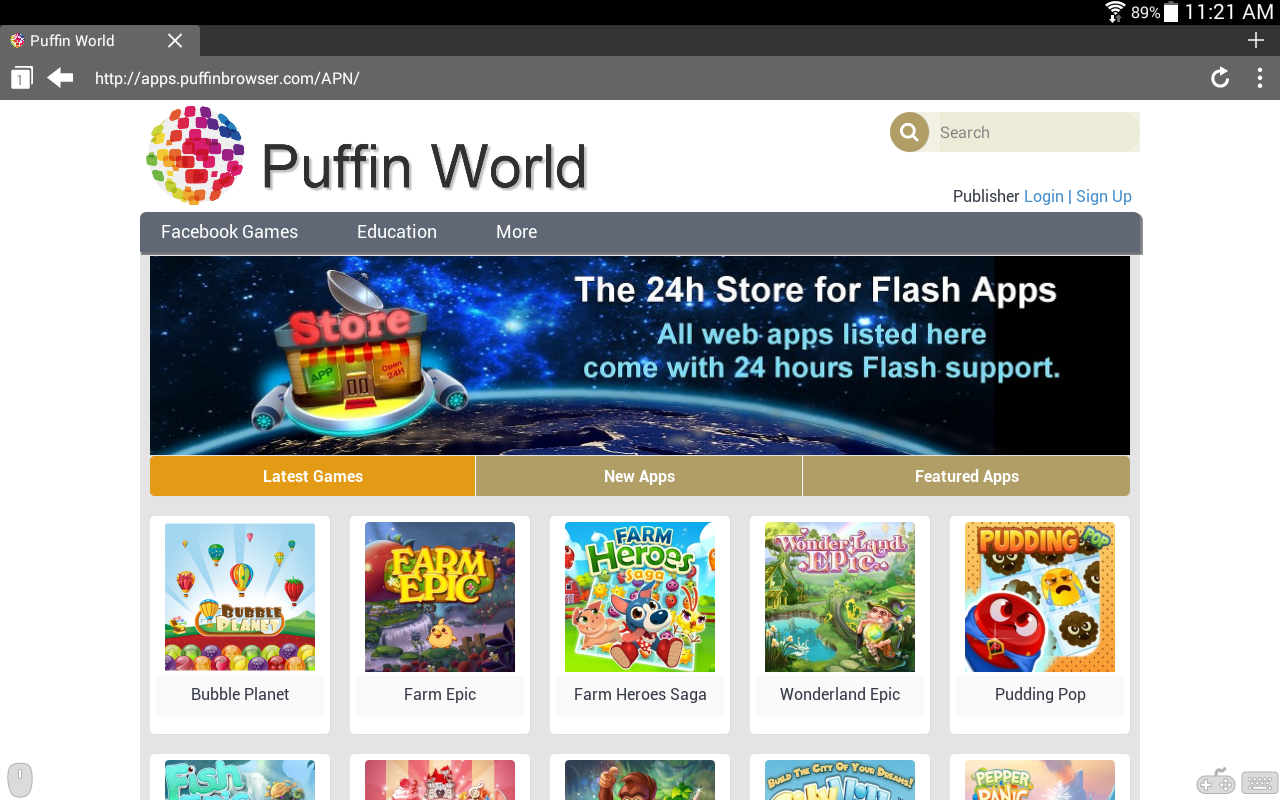Screen dimensions: 1280x800
Task: Open the Farm Epic game thumbnail
Action: point(440,597)
